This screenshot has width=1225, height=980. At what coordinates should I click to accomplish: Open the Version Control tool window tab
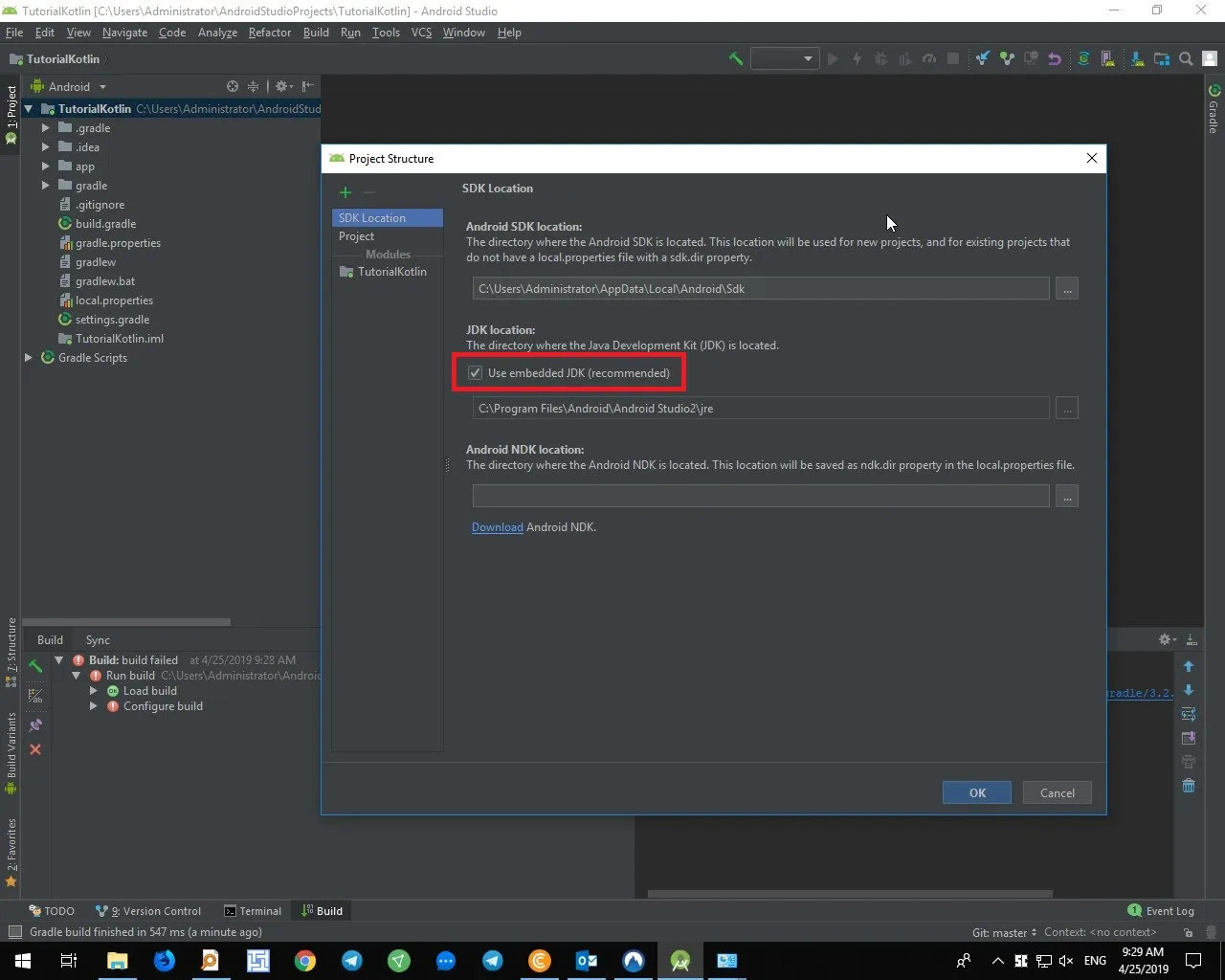[148, 911]
